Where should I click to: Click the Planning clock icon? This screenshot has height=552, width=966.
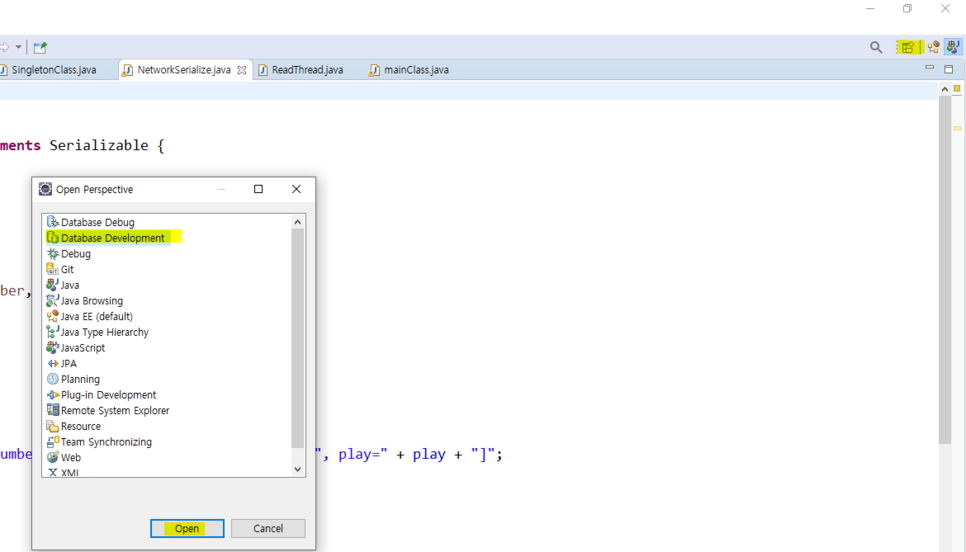click(53, 380)
